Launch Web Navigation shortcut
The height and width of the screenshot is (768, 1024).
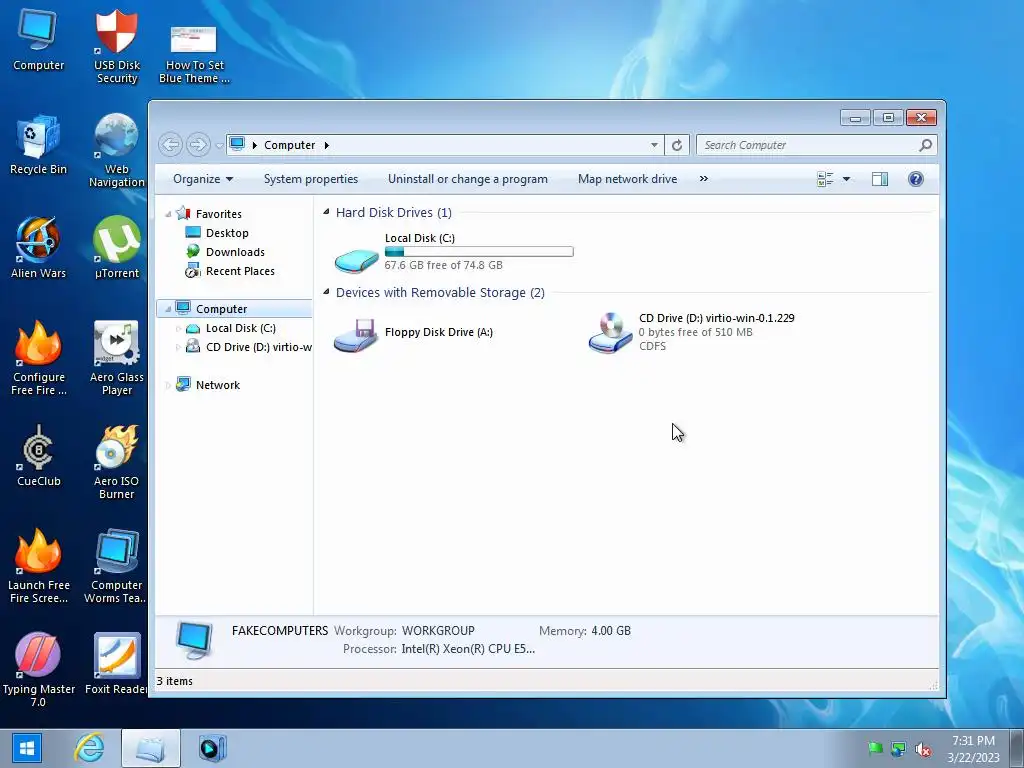pos(116,149)
